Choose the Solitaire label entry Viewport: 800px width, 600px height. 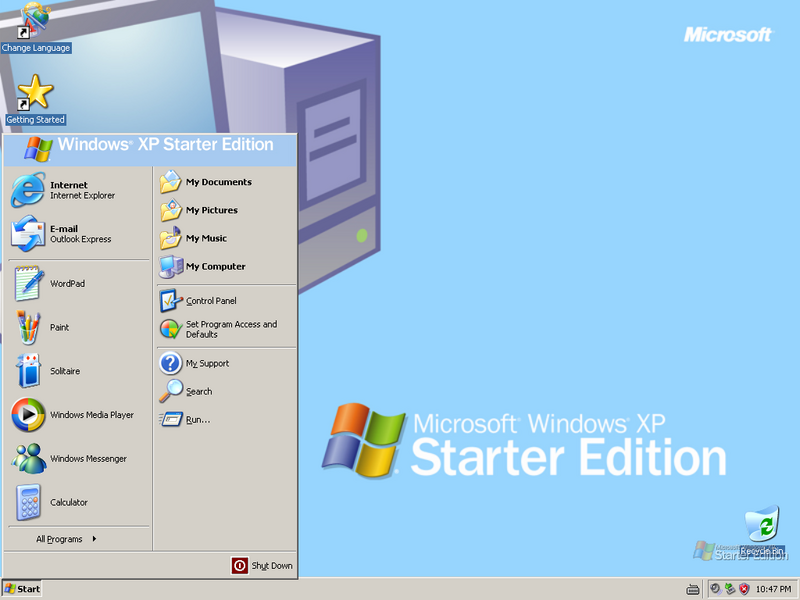click(65, 371)
